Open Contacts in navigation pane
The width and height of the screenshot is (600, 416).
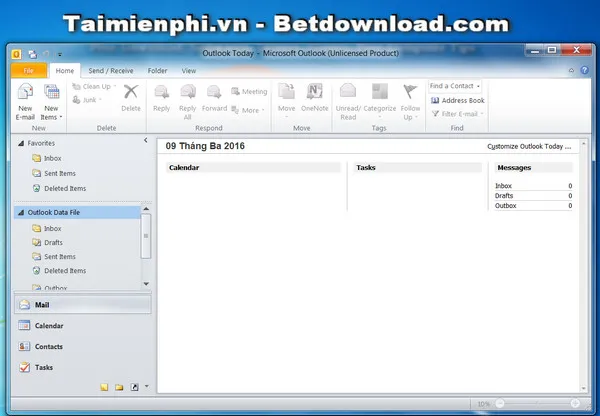click(49, 347)
